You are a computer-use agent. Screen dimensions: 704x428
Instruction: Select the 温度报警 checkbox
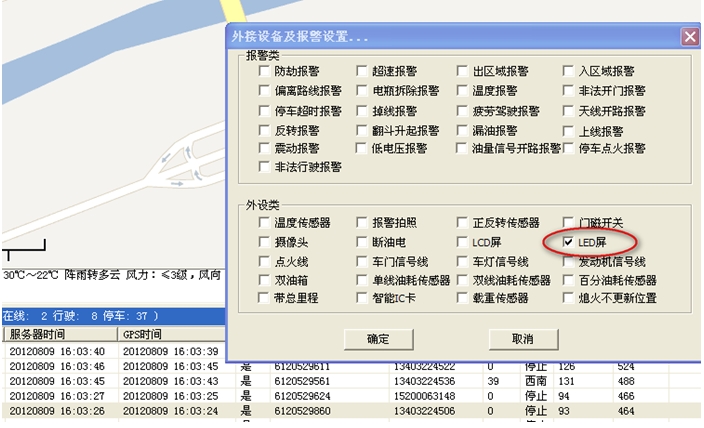(462, 91)
